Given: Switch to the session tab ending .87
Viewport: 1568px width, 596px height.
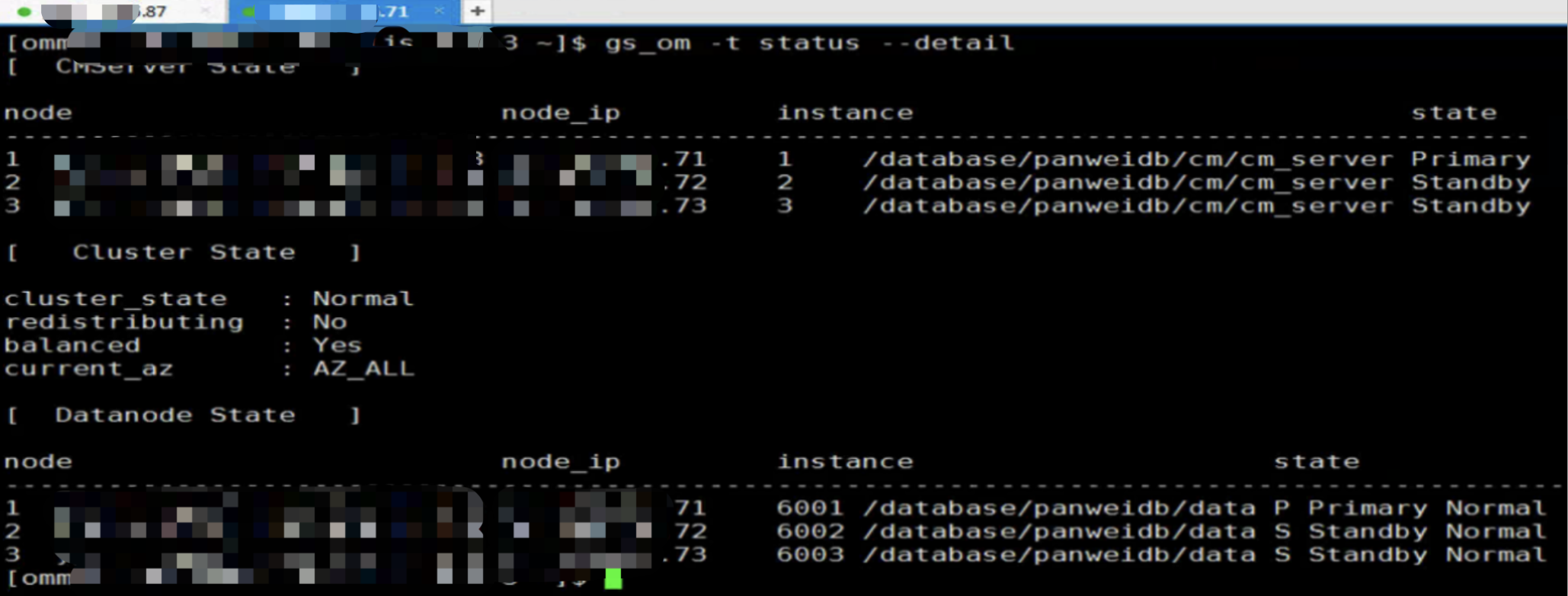Looking at the screenshot, I should pyautogui.click(x=114, y=11).
